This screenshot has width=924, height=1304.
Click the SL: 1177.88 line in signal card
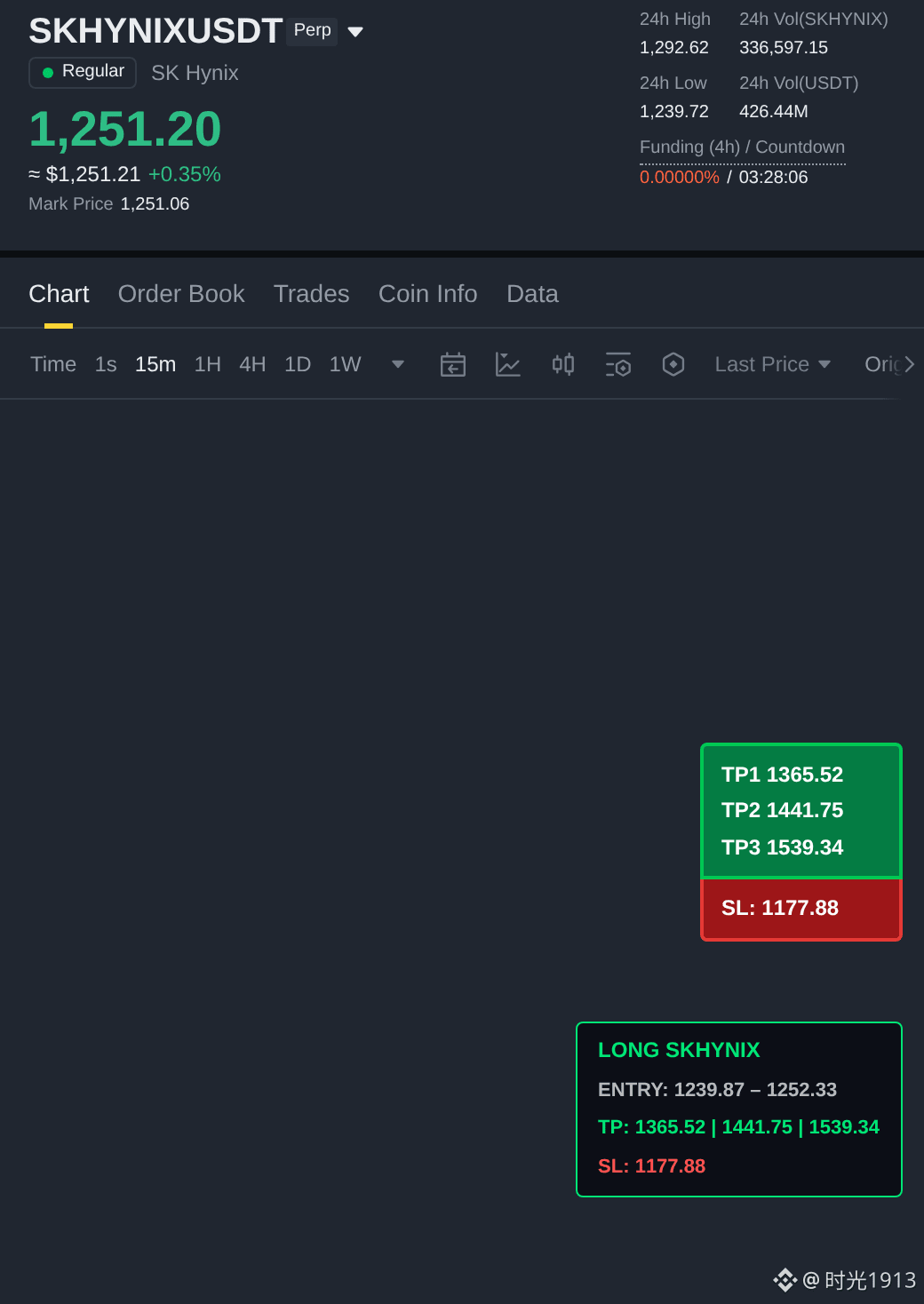click(x=651, y=1166)
